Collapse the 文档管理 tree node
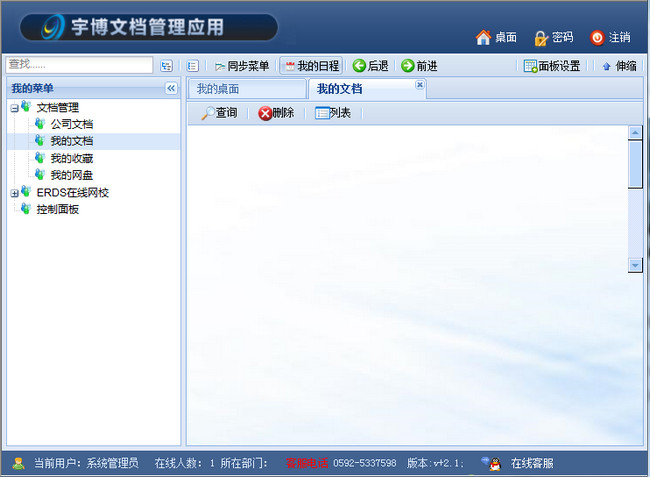The height and width of the screenshot is (477, 650). coord(15,109)
